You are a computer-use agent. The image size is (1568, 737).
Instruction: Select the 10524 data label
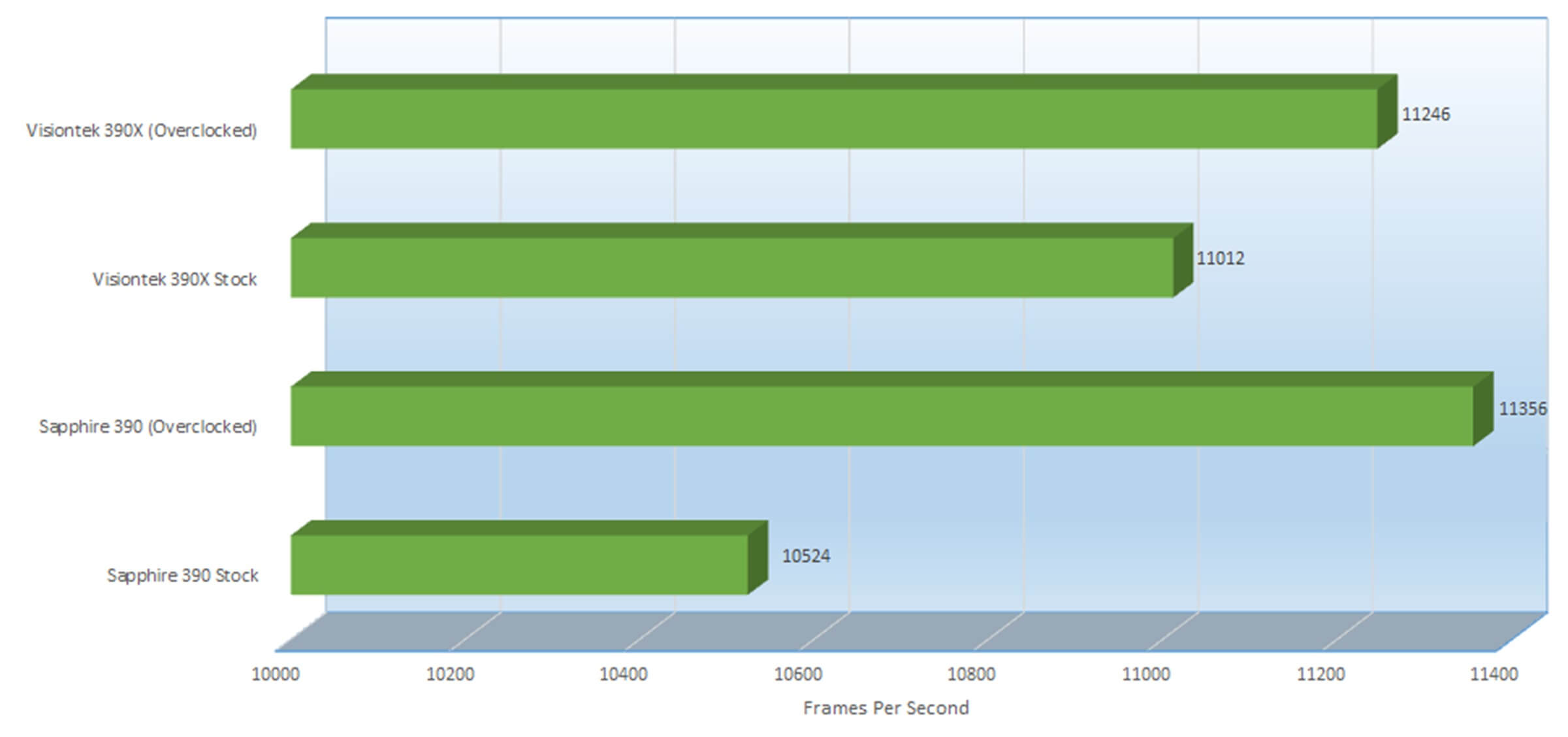point(806,556)
